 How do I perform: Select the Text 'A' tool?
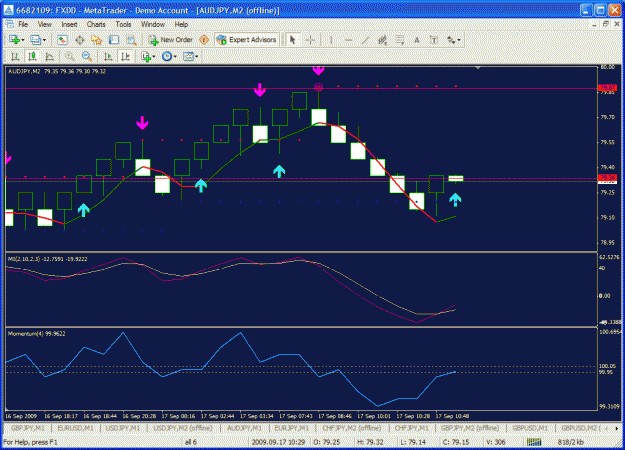point(417,40)
